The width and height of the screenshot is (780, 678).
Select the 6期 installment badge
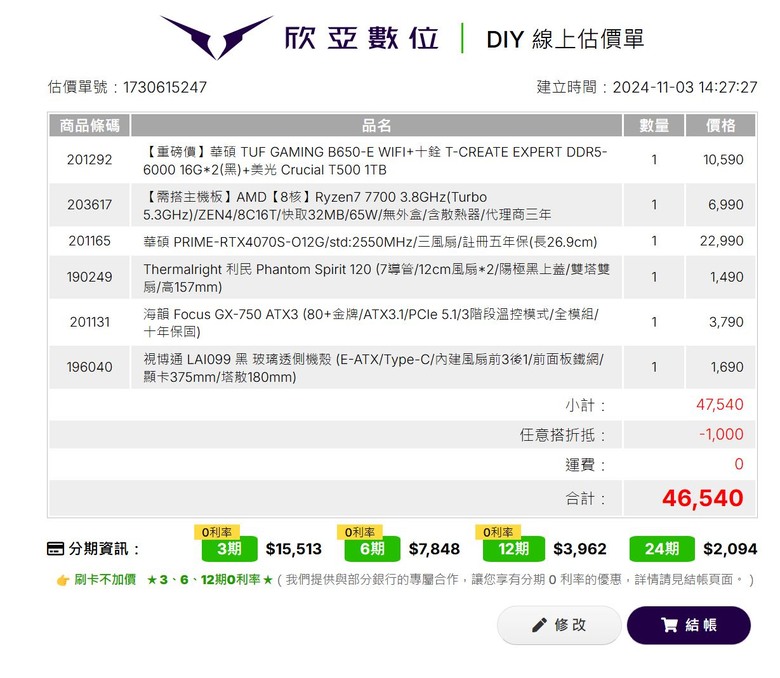point(372,549)
